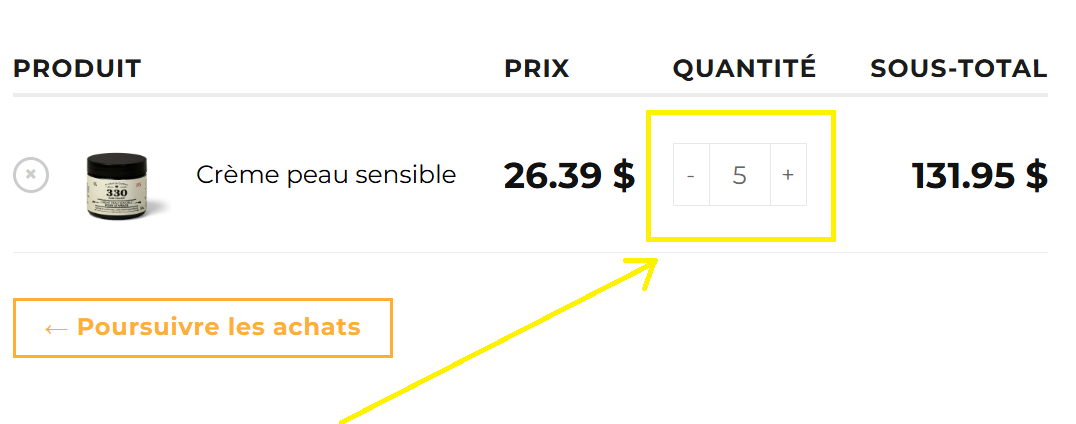
Task: Remove Crème peau sensible from cart
Action: tap(31, 175)
